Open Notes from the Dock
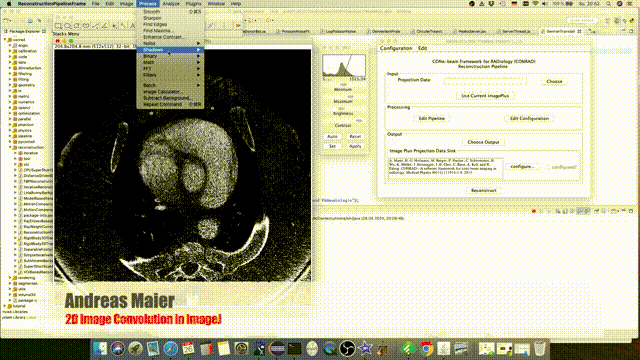This screenshot has height=360, width=640. click(x=224, y=349)
